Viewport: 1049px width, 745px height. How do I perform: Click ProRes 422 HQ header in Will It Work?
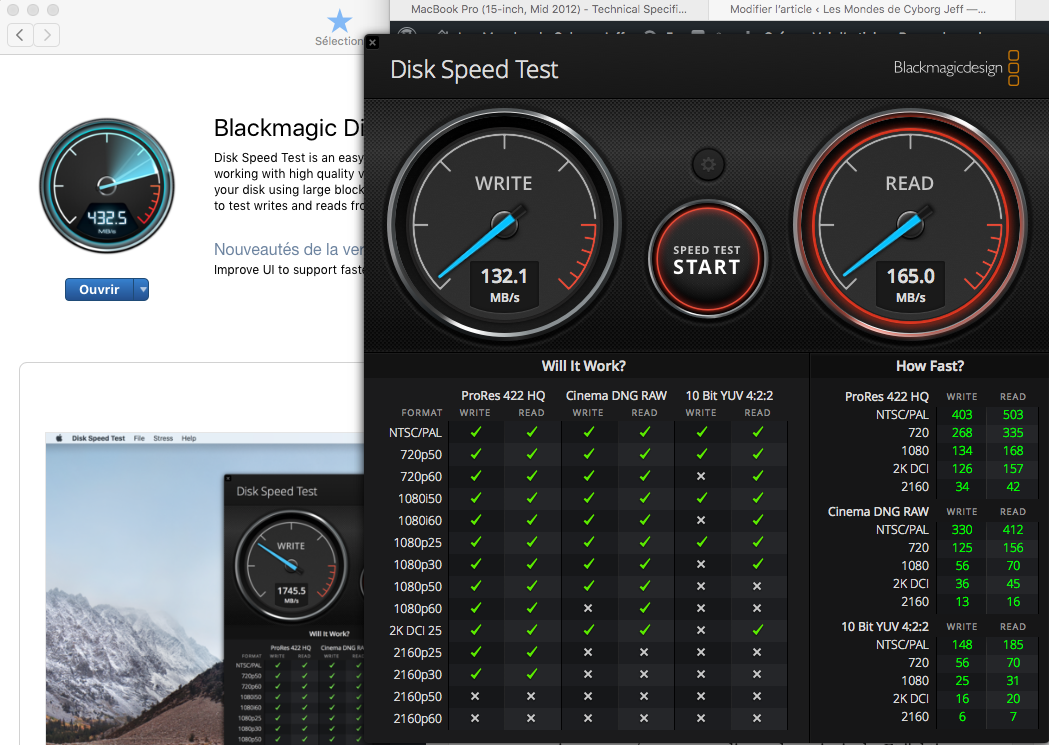click(503, 396)
